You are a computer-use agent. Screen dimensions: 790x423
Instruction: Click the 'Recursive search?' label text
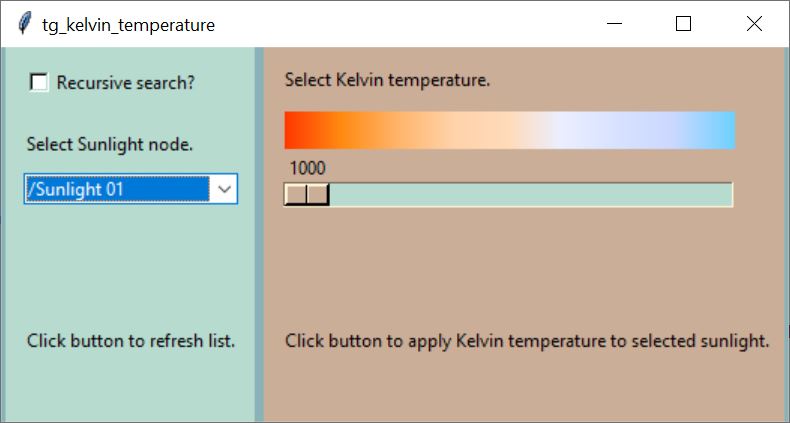pyautogui.click(x=125, y=83)
